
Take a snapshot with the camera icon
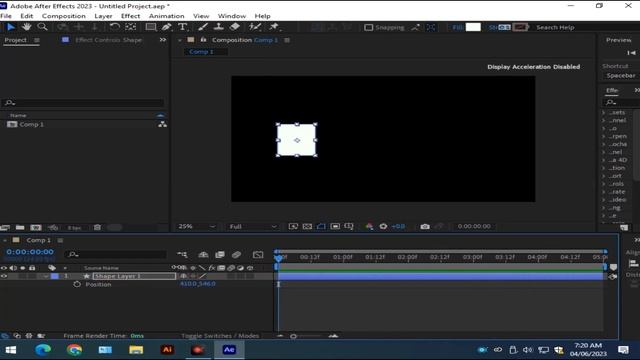pos(425,227)
